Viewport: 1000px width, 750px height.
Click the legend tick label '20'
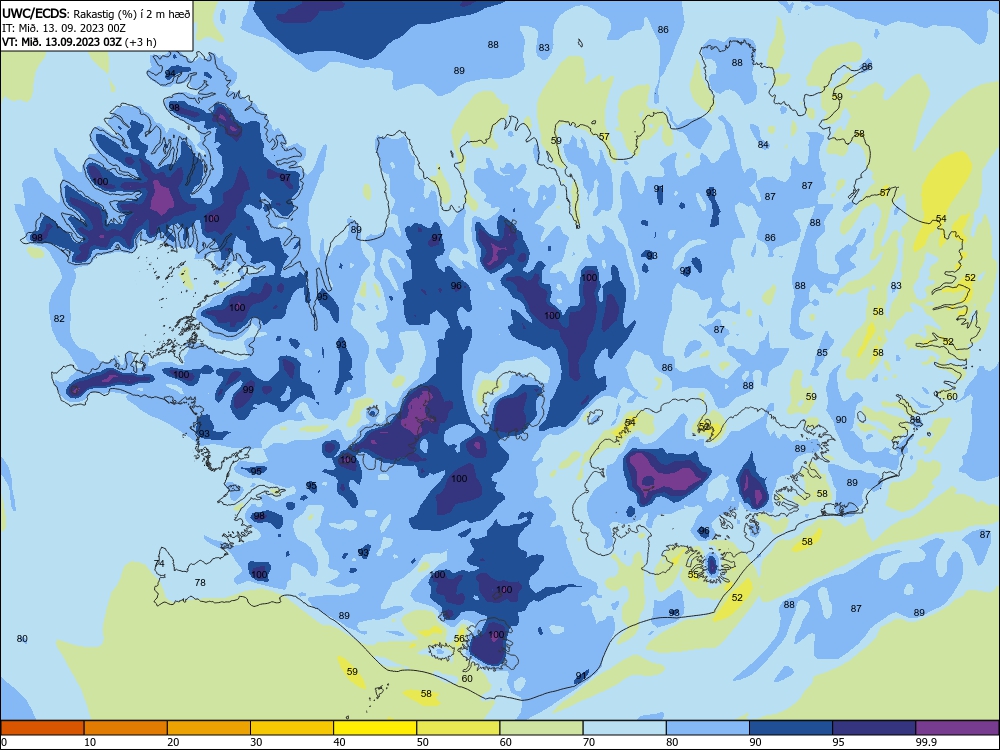173,742
